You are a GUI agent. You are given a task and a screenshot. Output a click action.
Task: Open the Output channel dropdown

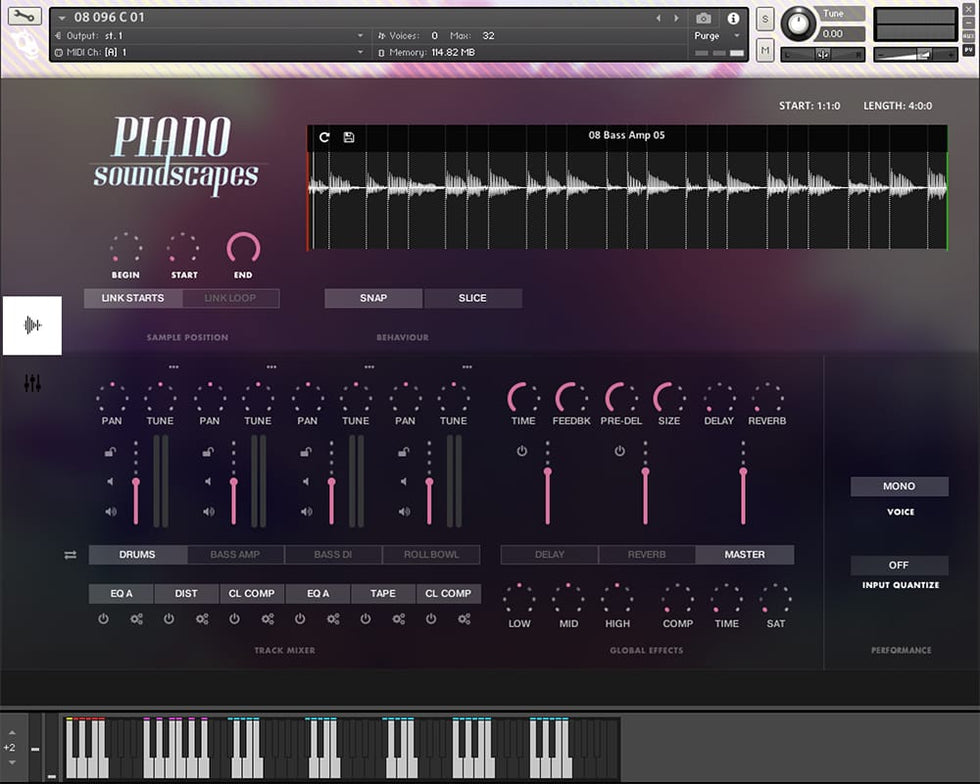361,36
